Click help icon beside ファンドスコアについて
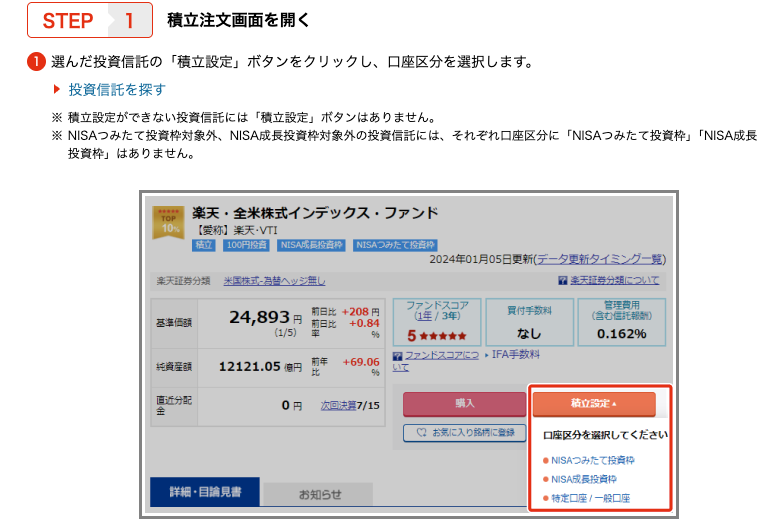 point(398,356)
